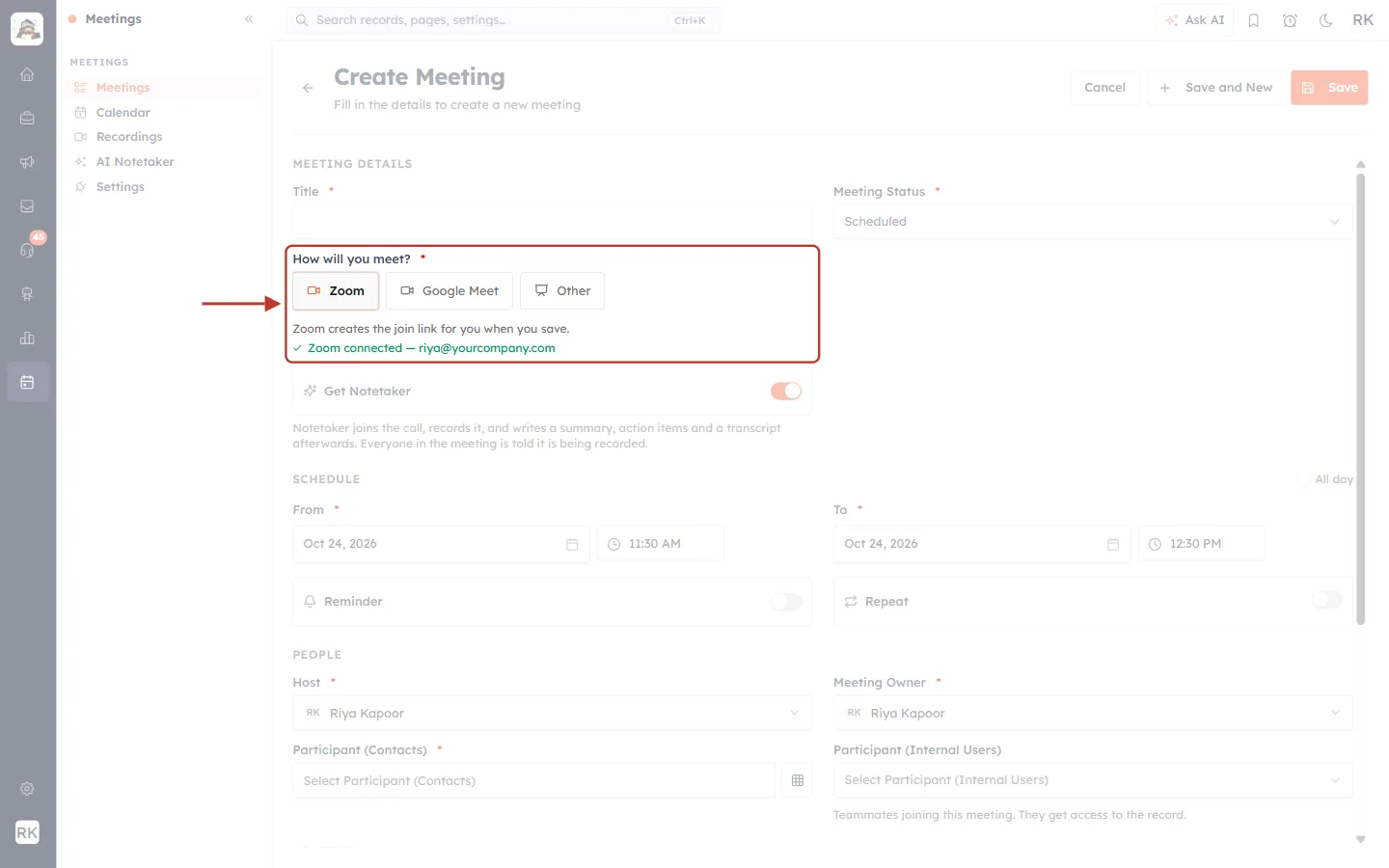The image size is (1389, 868).
Task: Open the gear icon at rail bottom
Action: pos(27,789)
